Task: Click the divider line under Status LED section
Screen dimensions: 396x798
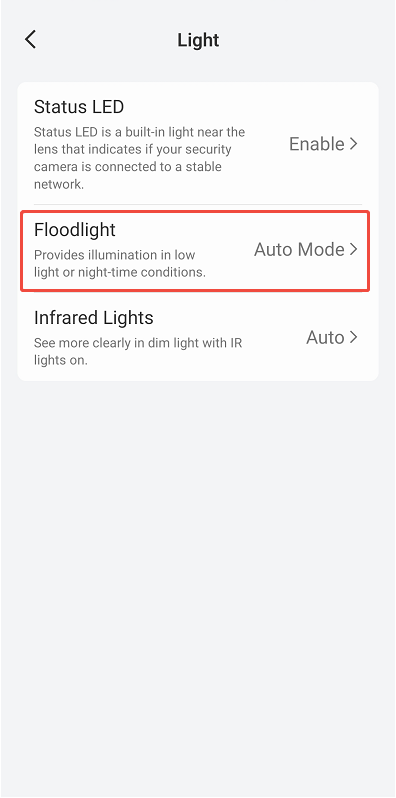Action: pos(198,205)
